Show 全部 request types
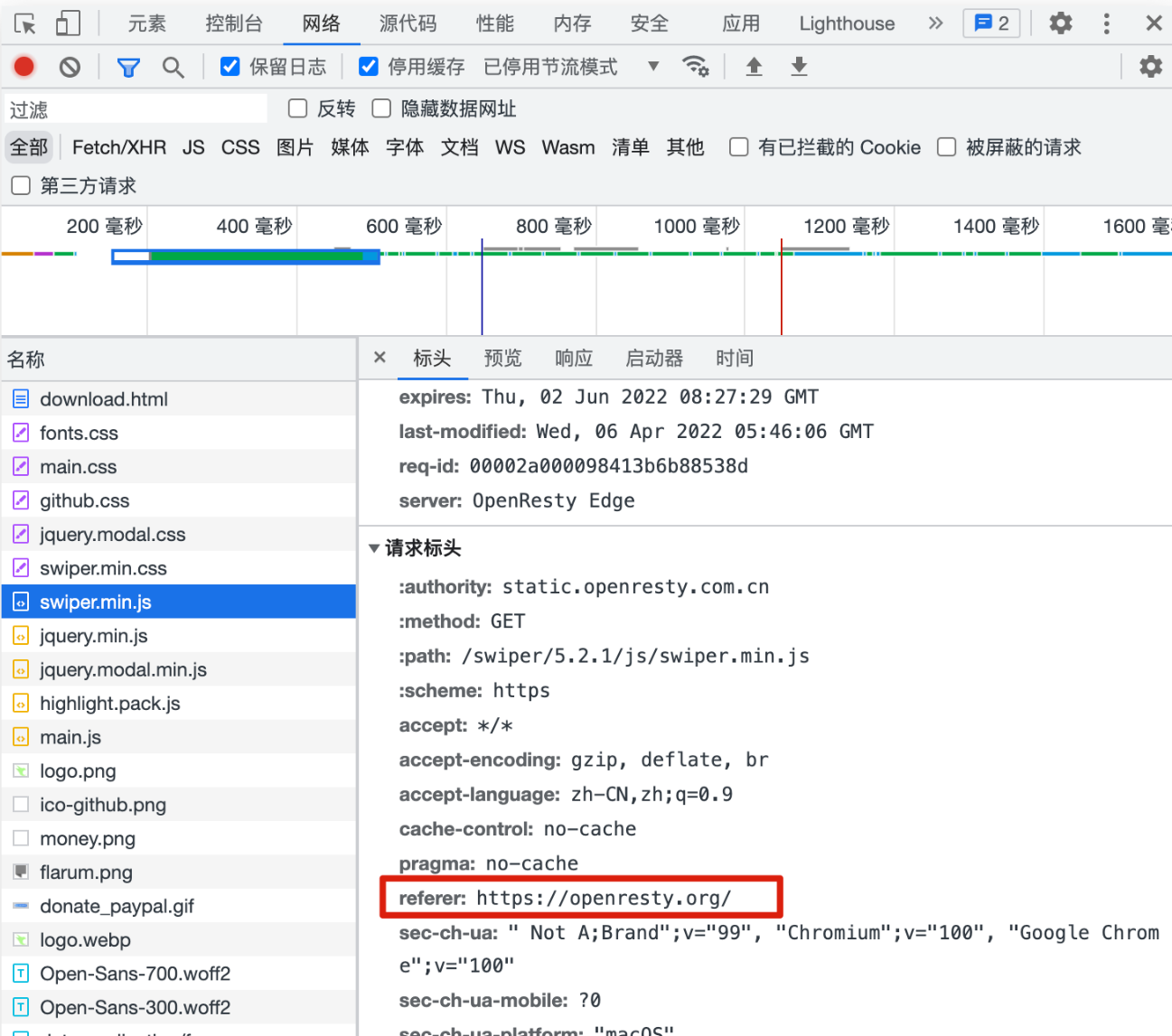The image size is (1172, 1036). click(29, 147)
